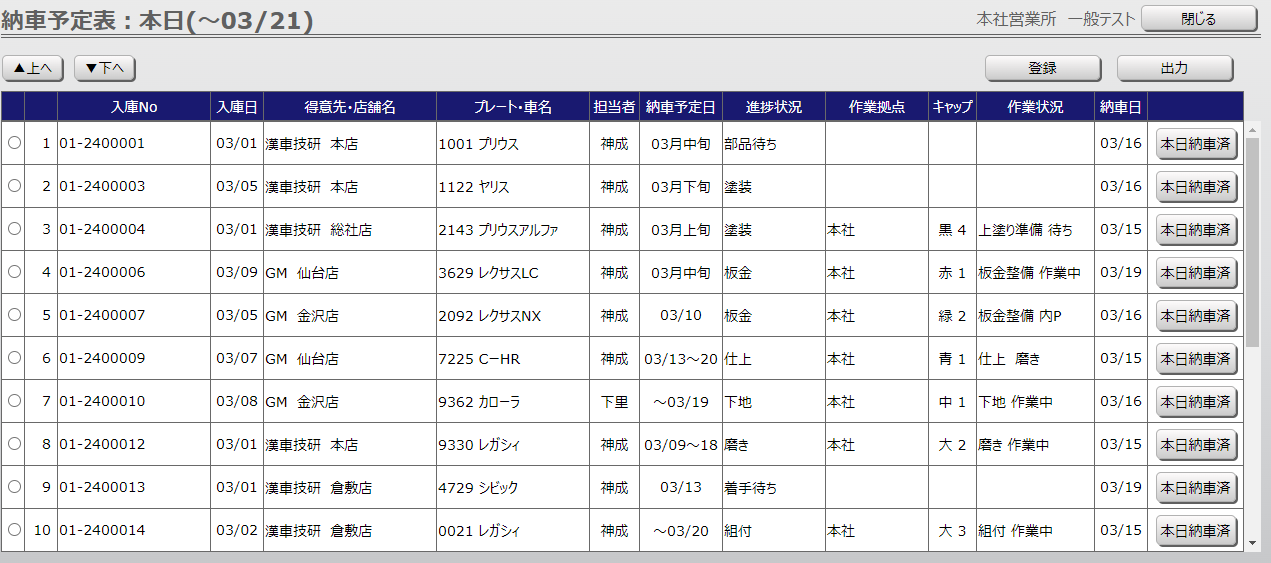Mark レクサスNX row as 本日納車済
Screen dimensions: 1271x563
(x=1196, y=316)
